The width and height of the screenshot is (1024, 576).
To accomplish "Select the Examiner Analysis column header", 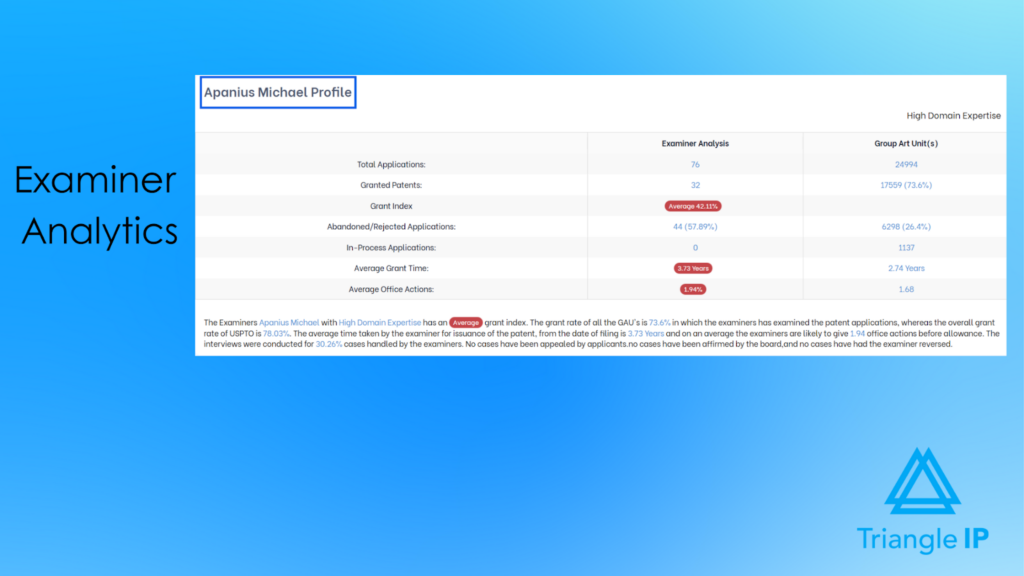I will click(695, 143).
